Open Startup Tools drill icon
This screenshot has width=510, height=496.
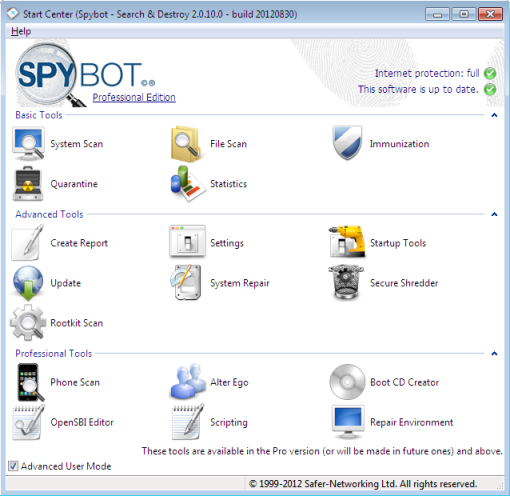[346, 242]
